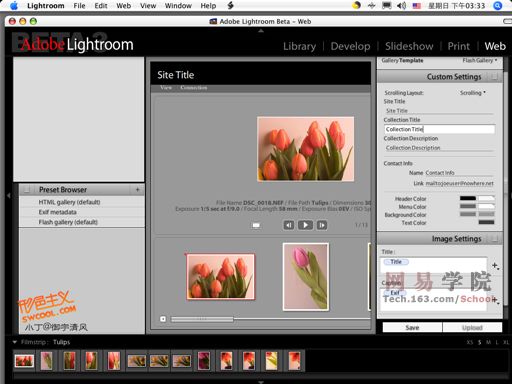The image size is (512, 384).
Task: Click the Contact Info Name field
Action: pos(459,173)
